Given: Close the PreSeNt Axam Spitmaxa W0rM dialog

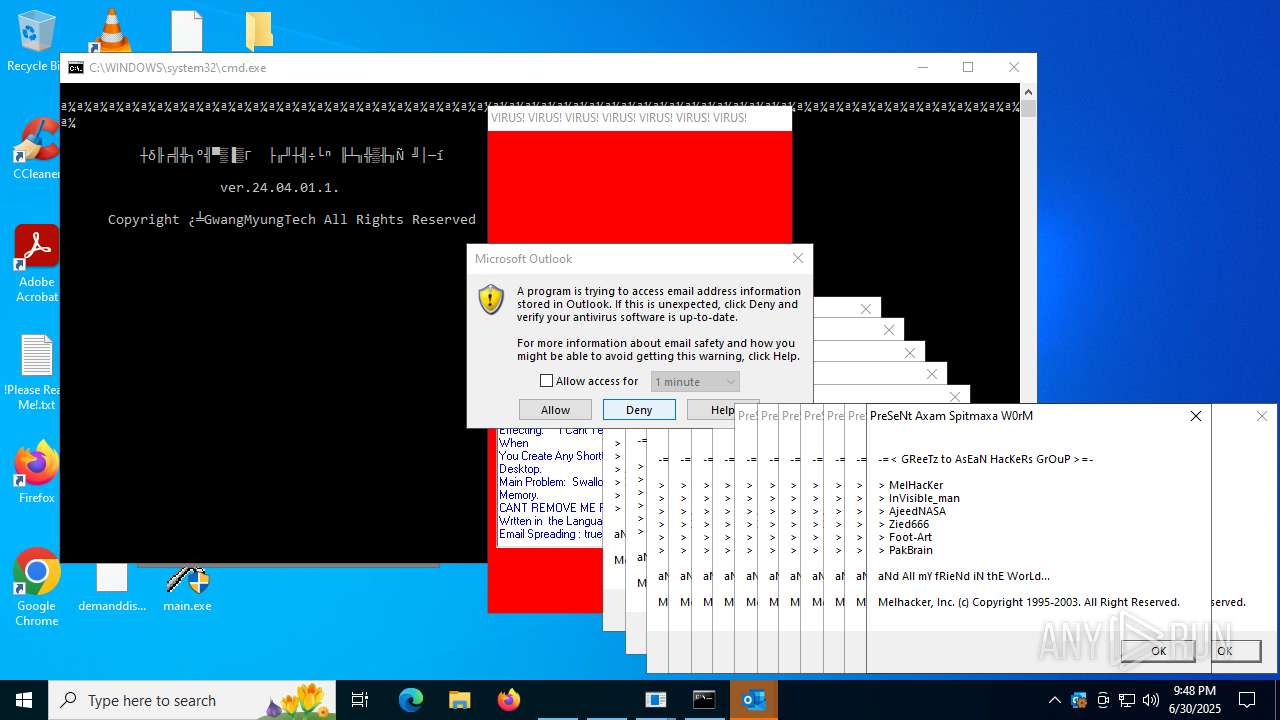Looking at the screenshot, I should pos(1195,416).
